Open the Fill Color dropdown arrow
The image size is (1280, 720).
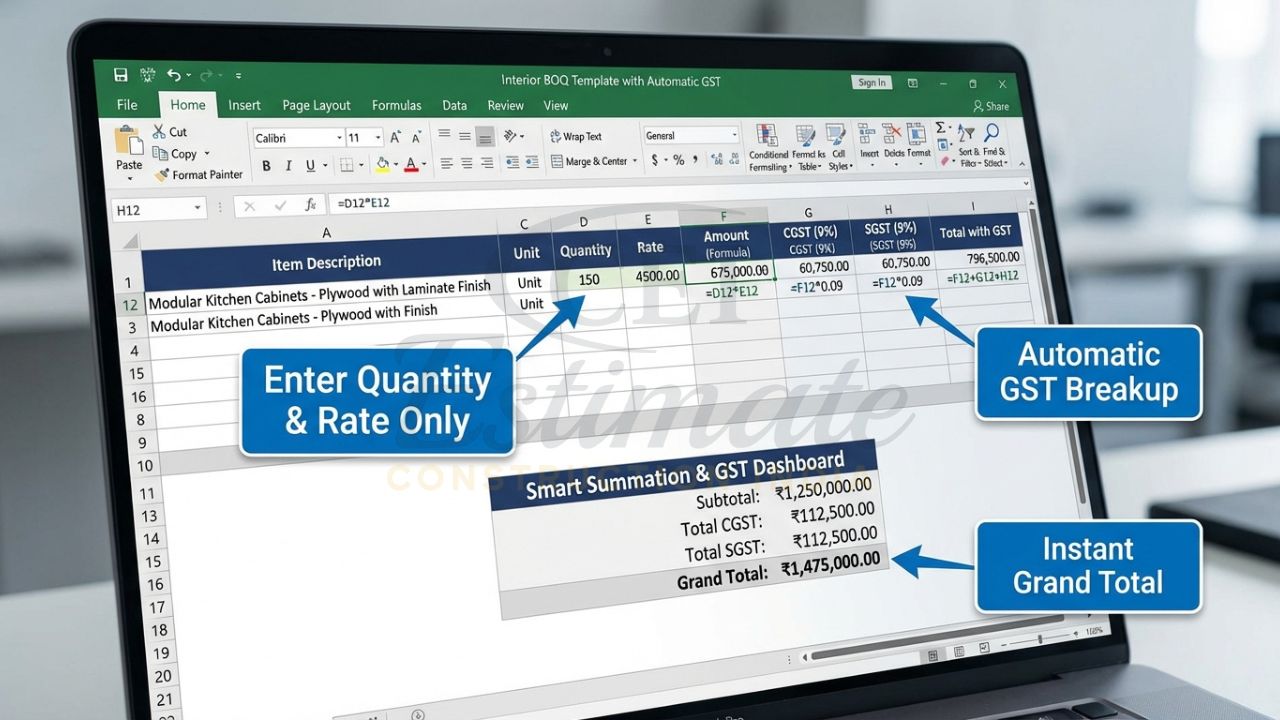394,164
